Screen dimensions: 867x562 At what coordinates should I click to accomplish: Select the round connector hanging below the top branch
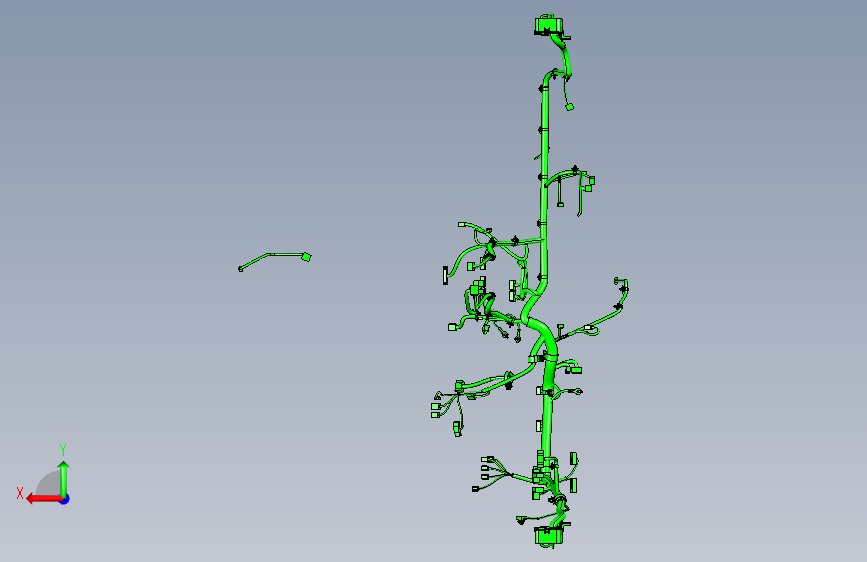coord(570,107)
